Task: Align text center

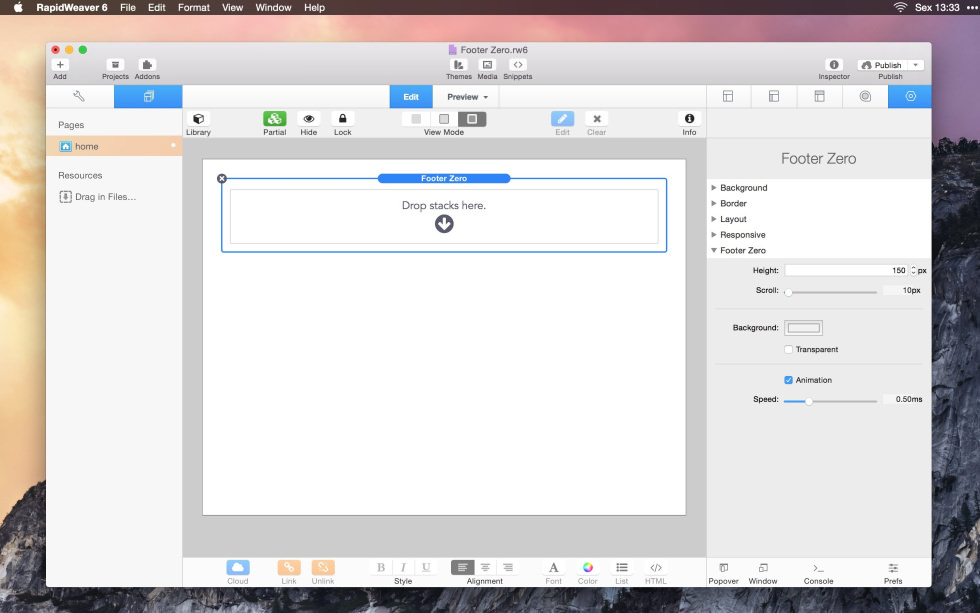Action: (485, 567)
